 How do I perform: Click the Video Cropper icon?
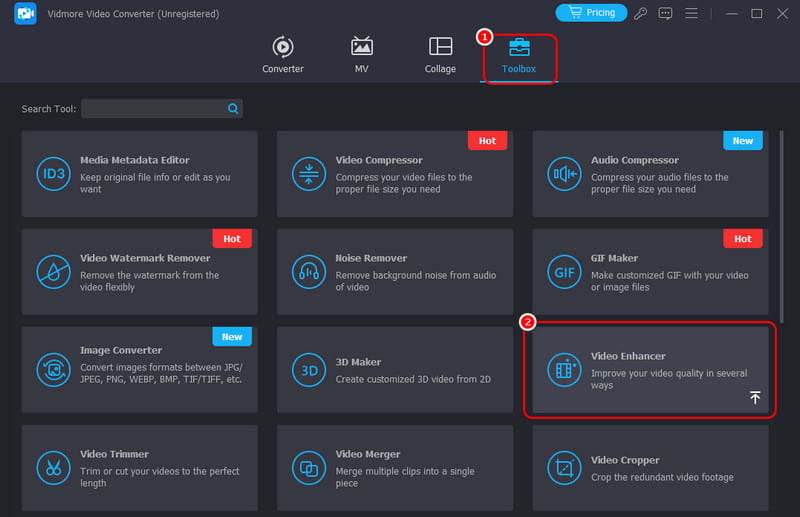[563, 467]
